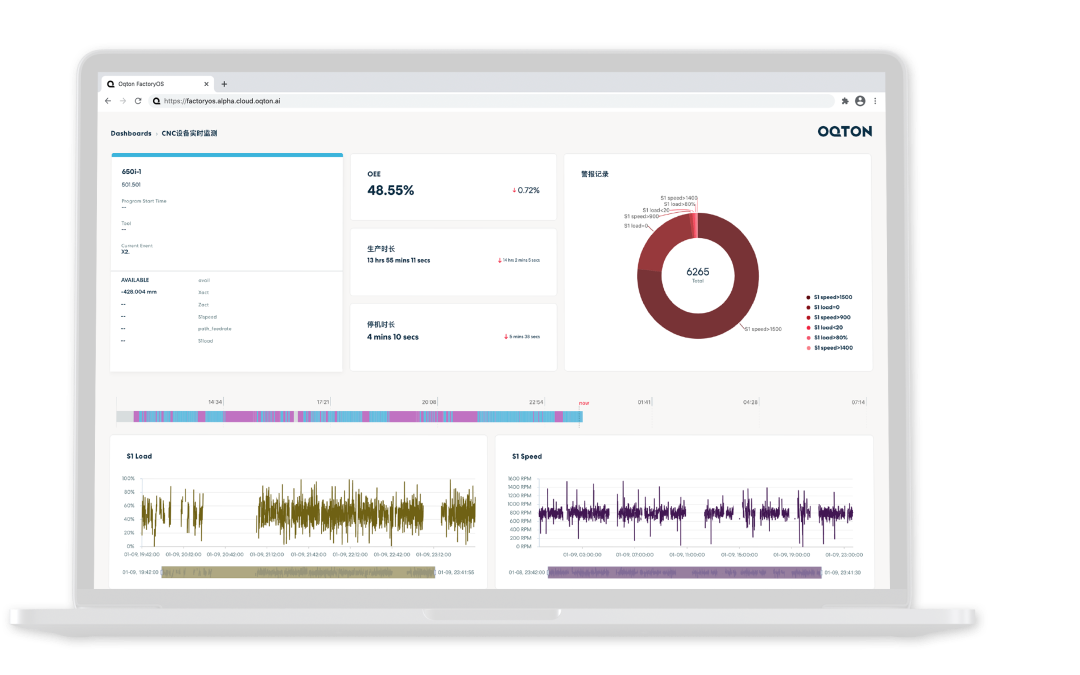Select the 650i-1 machine title
This screenshot has height=675, width=1080.
(x=132, y=172)
